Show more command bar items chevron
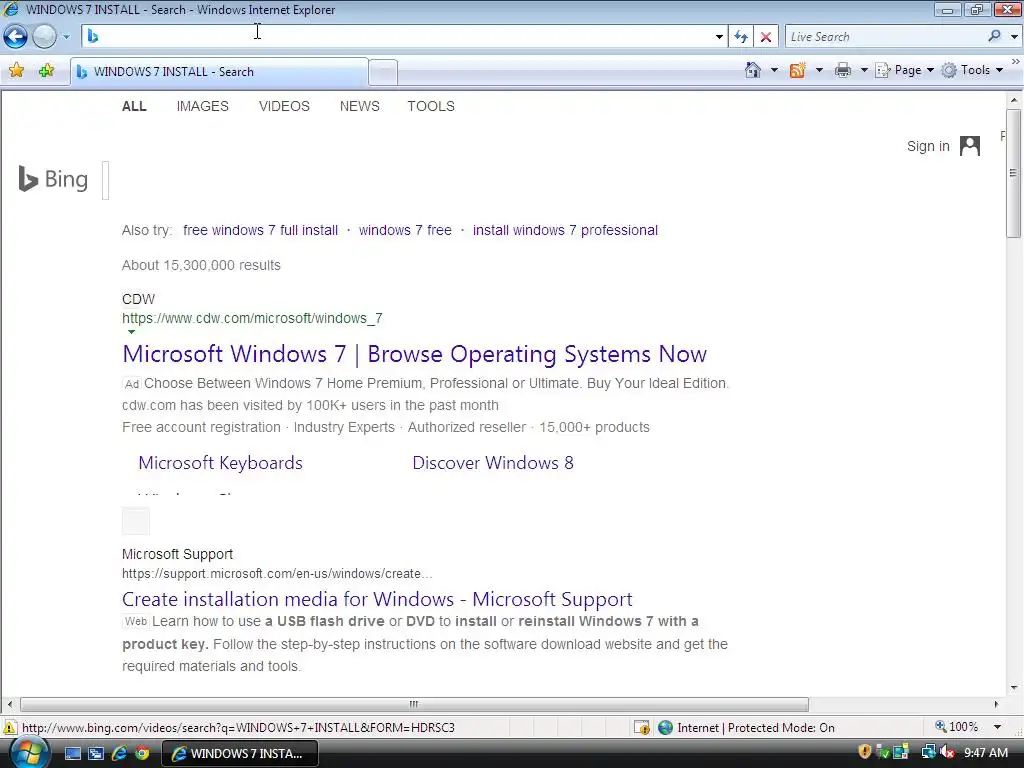 click(x=1016, y=61)
